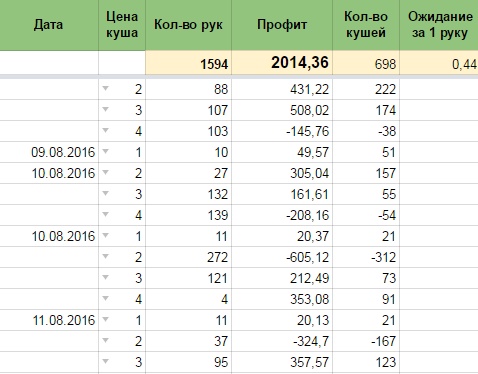This screenshot has height=374, width=478.
Task: Select the 'Ожидание за 1 руку' header
Action: [x=439, y=25]
